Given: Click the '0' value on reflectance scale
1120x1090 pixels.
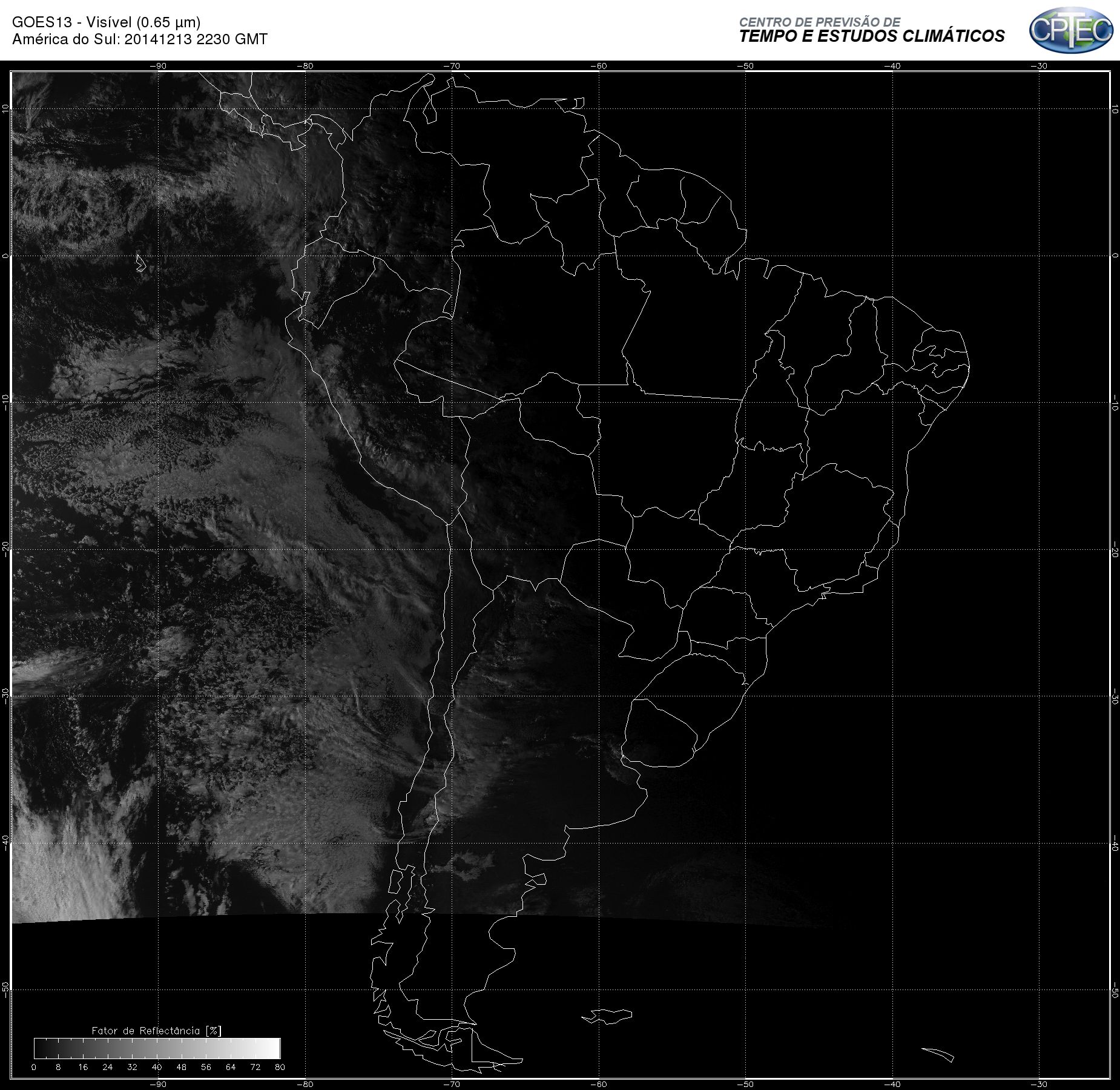Looking at the screenshot, I should click(x=34, y=1067).
